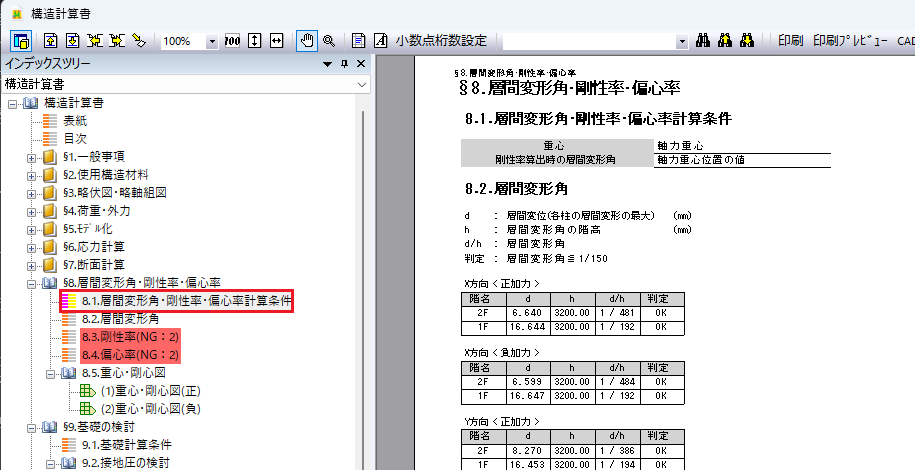Open the 構造計算書 combo box
This screenshot has height=470, width=915.
(363, 84)
